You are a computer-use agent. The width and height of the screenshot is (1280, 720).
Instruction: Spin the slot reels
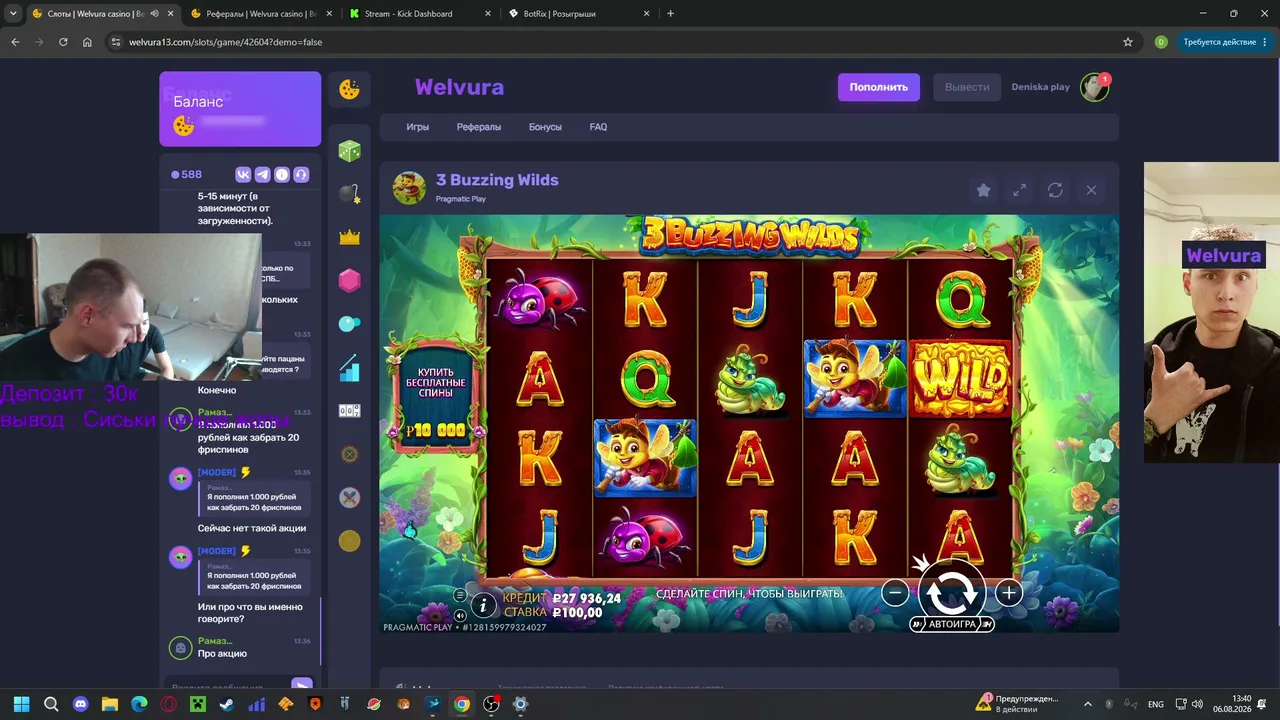click(951, 592)
